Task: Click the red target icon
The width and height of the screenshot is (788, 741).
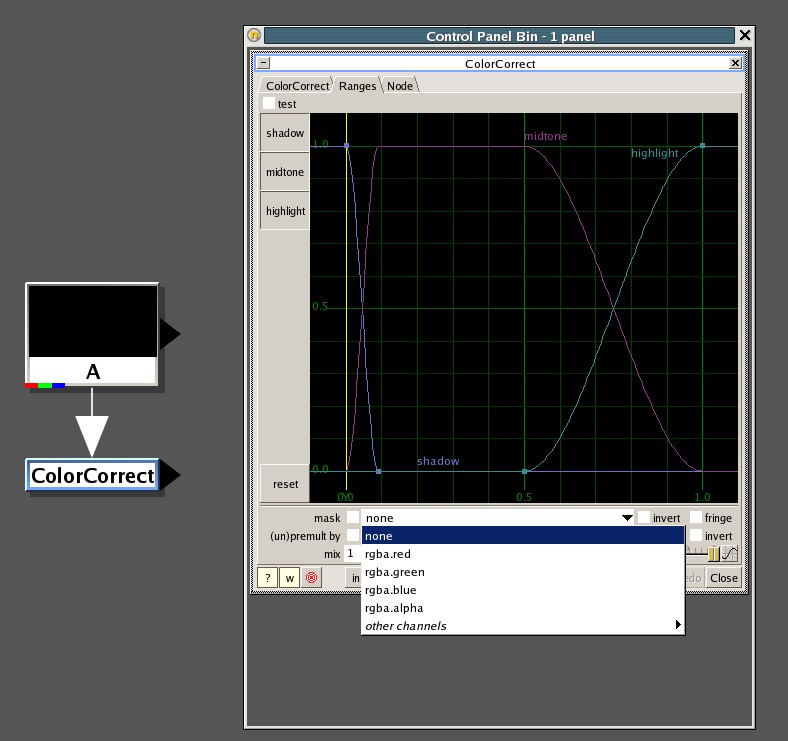Action: [312, 578]
